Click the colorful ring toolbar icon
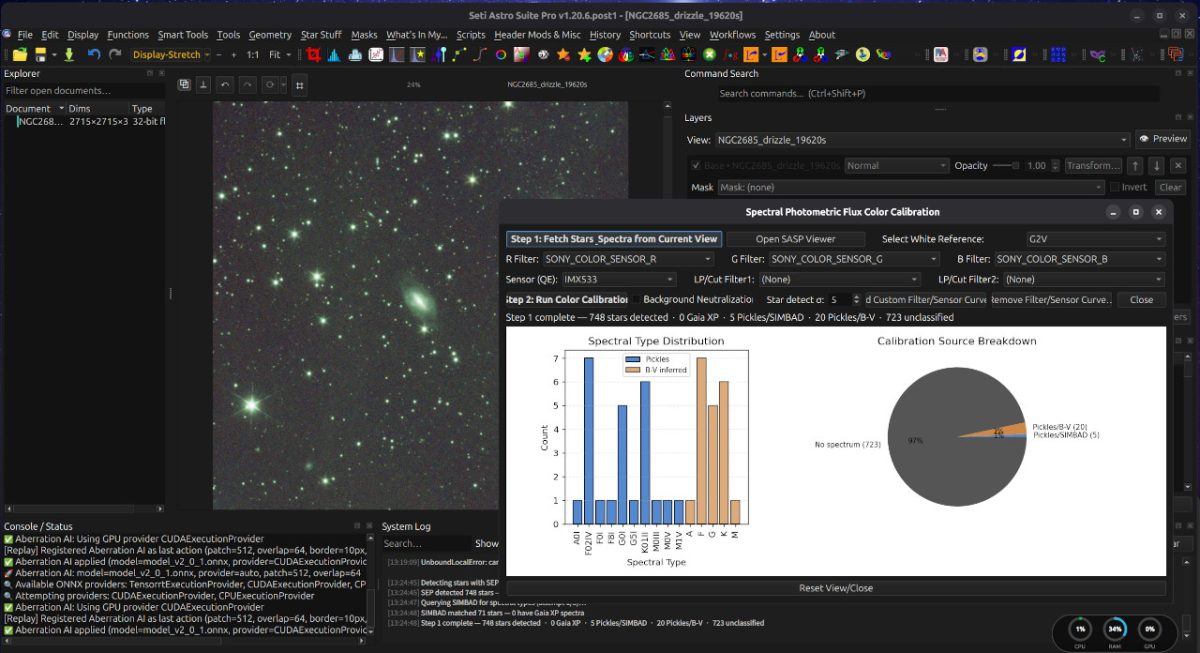Screen dimensions: 1200x653 [x=501, y=55]
